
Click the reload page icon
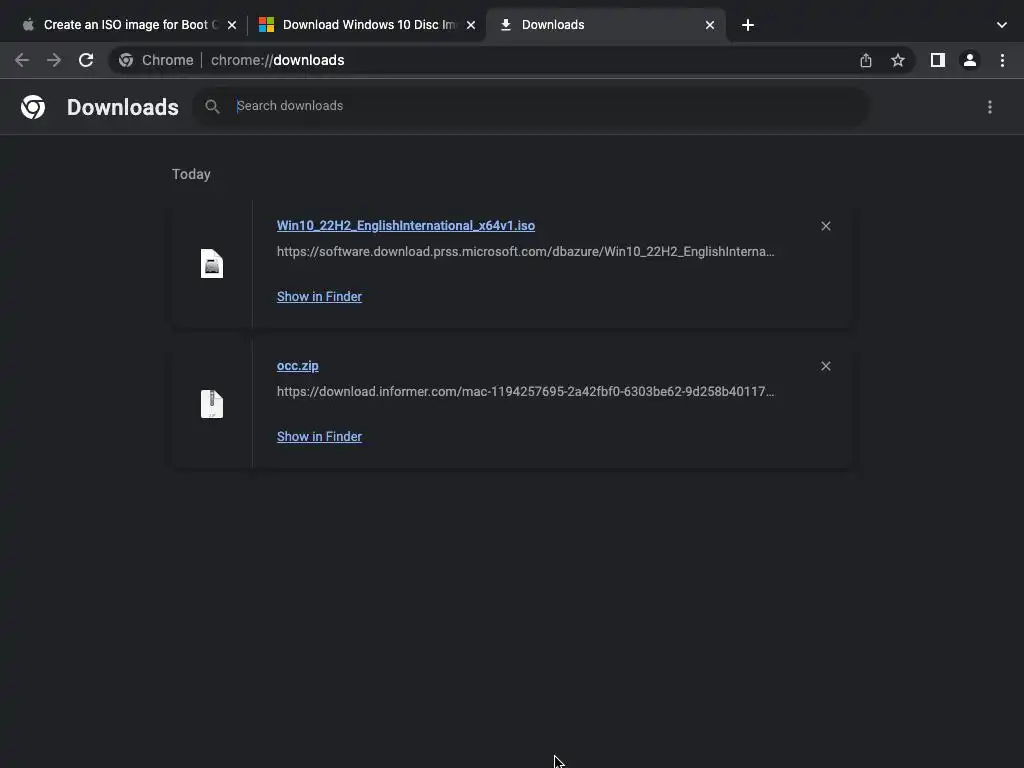pyautogui.click(x=86, y=60)
